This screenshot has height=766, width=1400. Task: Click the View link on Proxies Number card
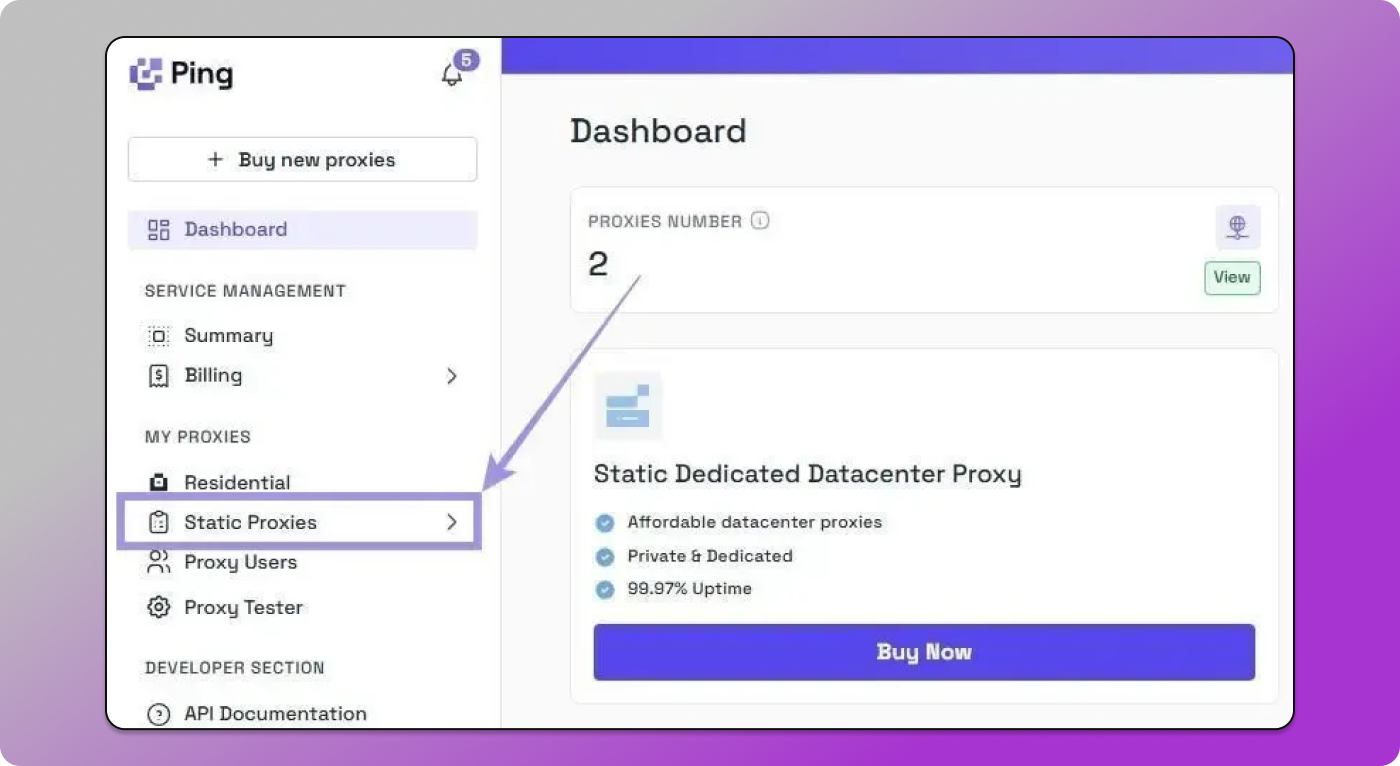[1231, 278]
